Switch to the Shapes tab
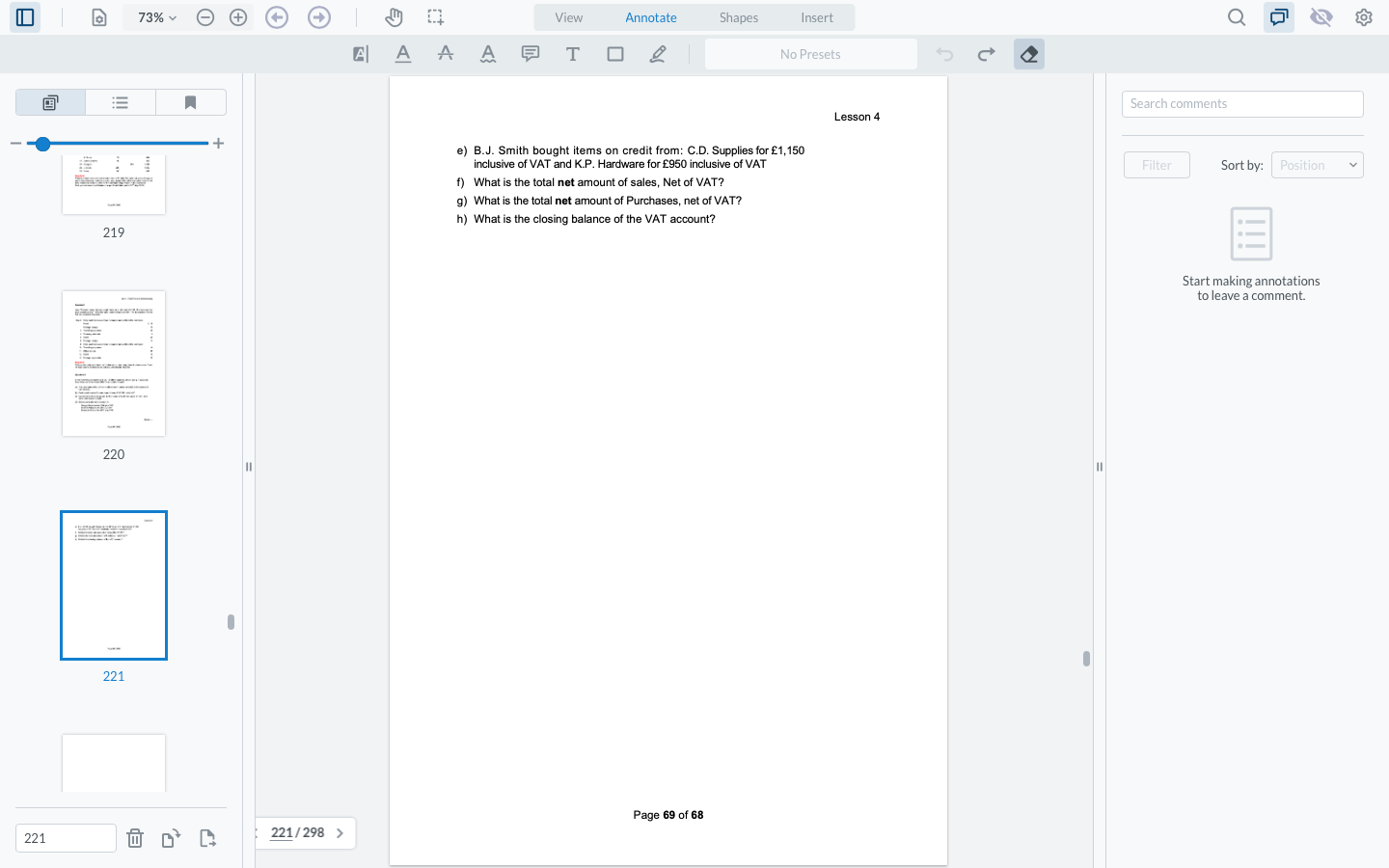This screenshot has height=868, width=1389. [x=738, y=17]
